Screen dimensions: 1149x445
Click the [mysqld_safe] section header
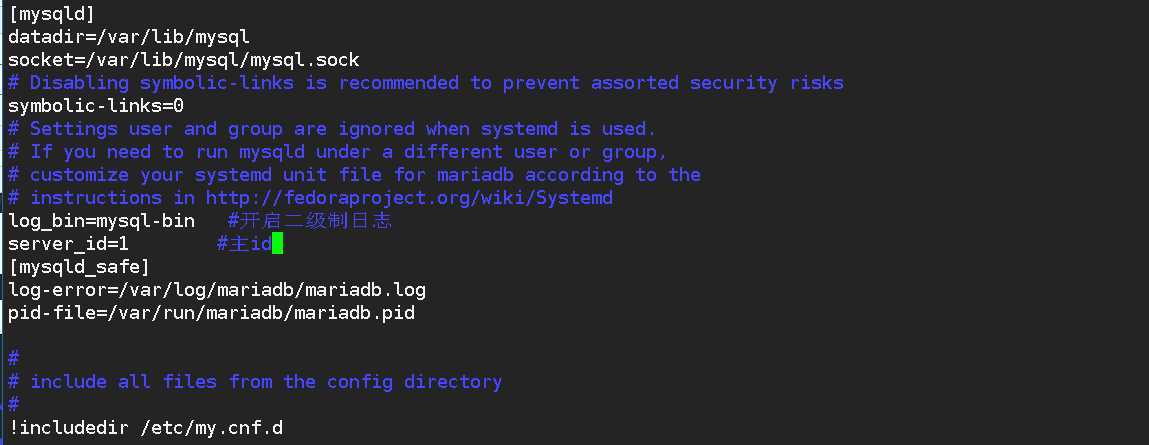click(x=79, y=266)
